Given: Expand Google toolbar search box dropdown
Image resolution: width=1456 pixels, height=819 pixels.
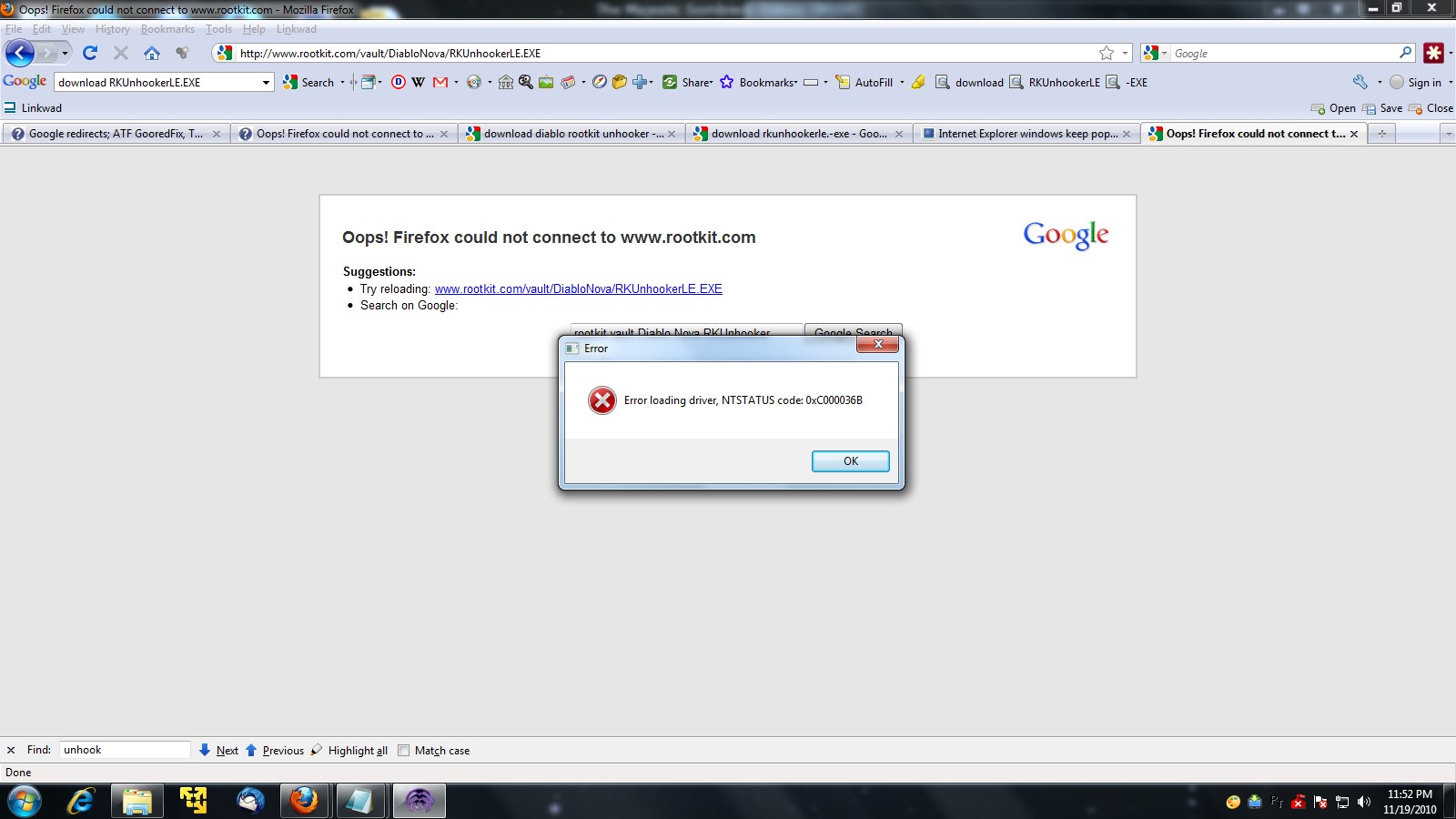Looking at the screenshot, I should pyautogui.click(x=266, y=82).
